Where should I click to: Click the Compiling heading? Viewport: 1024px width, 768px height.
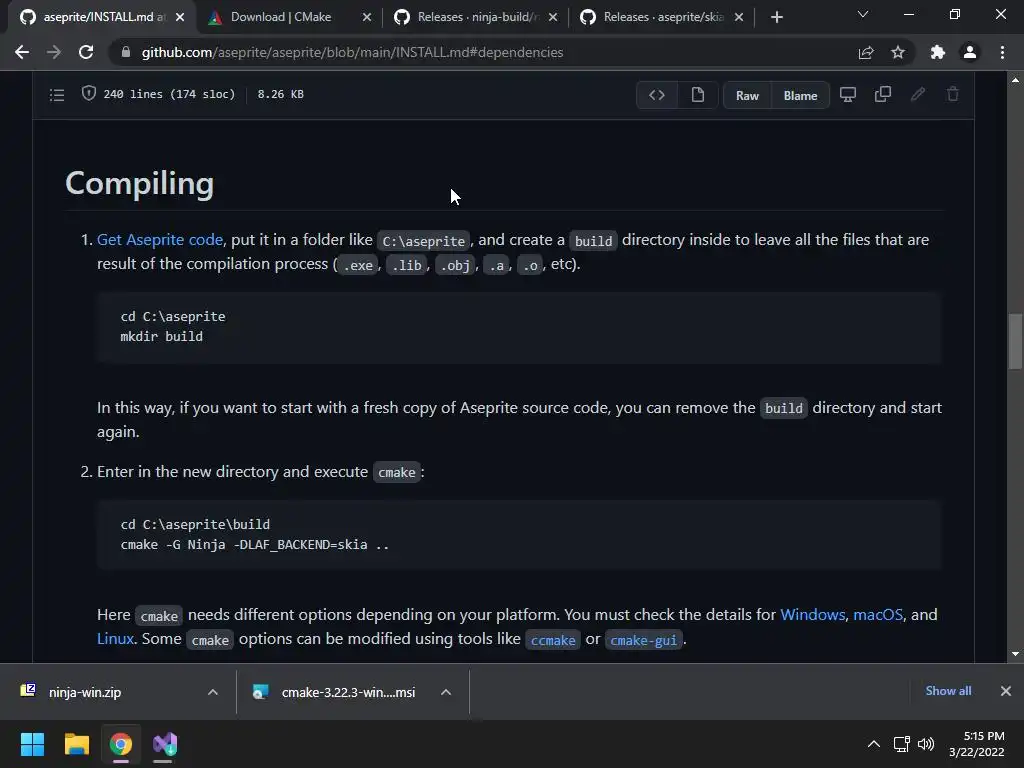[140, 184]
